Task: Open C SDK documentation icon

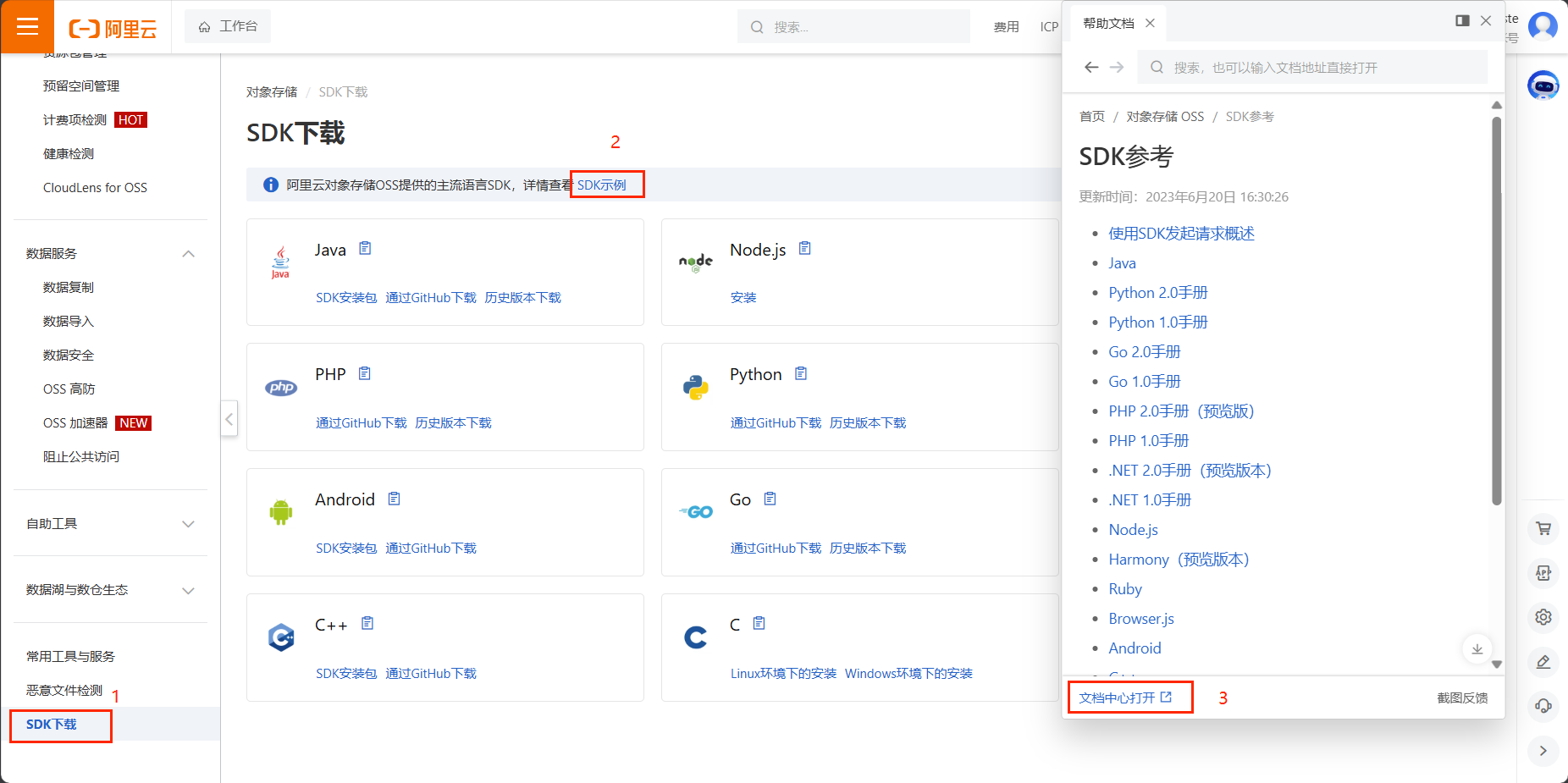Action: tap(759, 623)
